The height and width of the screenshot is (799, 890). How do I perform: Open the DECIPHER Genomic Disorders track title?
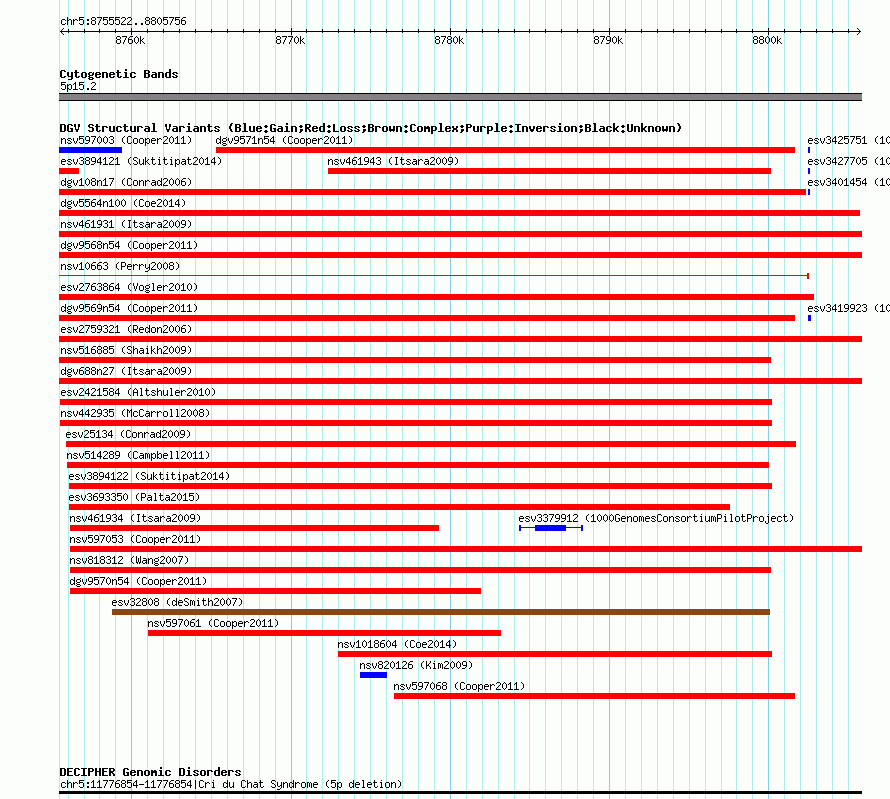pyautogui.click(x=150, y=772)
